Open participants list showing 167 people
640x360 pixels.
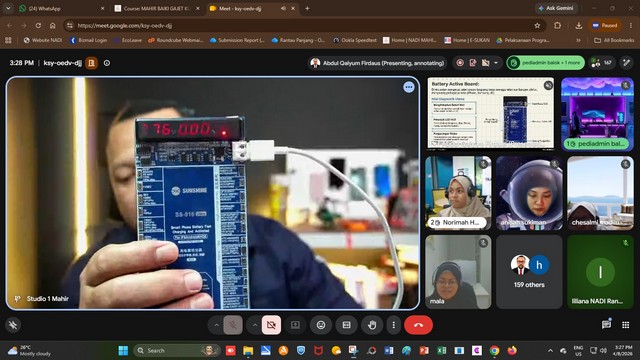pyautogui.click(x=601, y=63)
